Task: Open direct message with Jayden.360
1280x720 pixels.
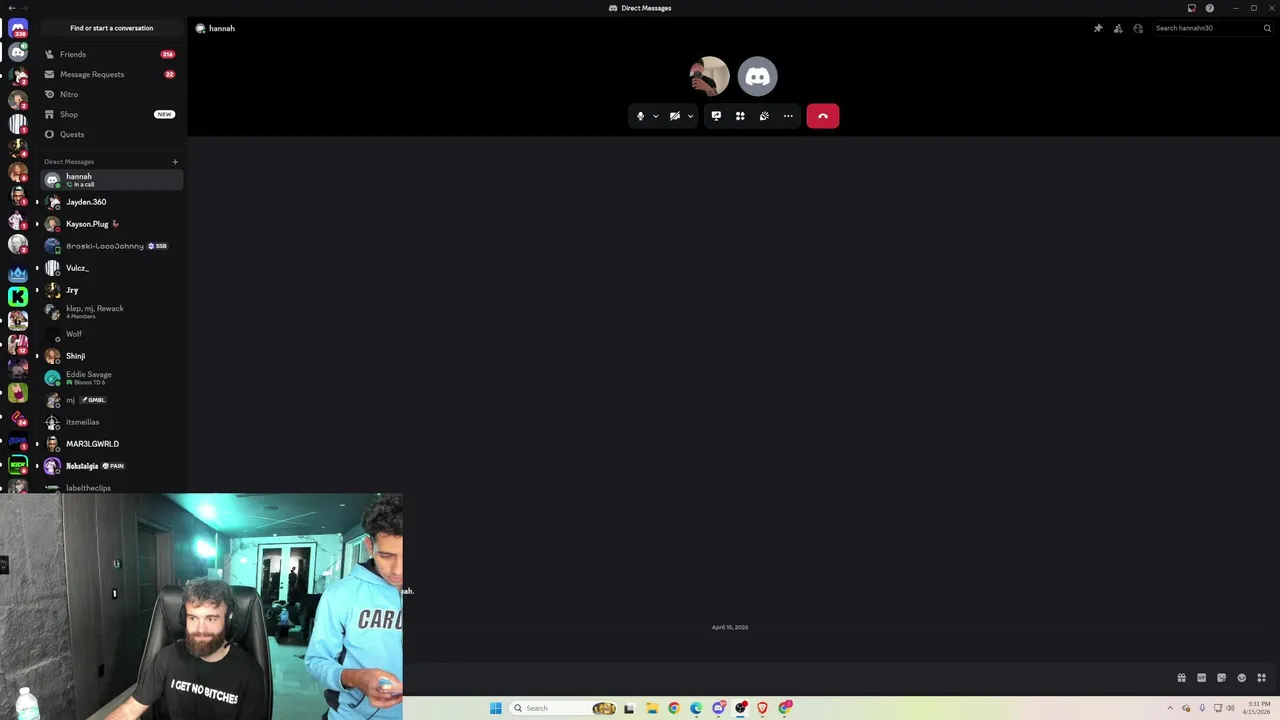Action: (112, 202)
